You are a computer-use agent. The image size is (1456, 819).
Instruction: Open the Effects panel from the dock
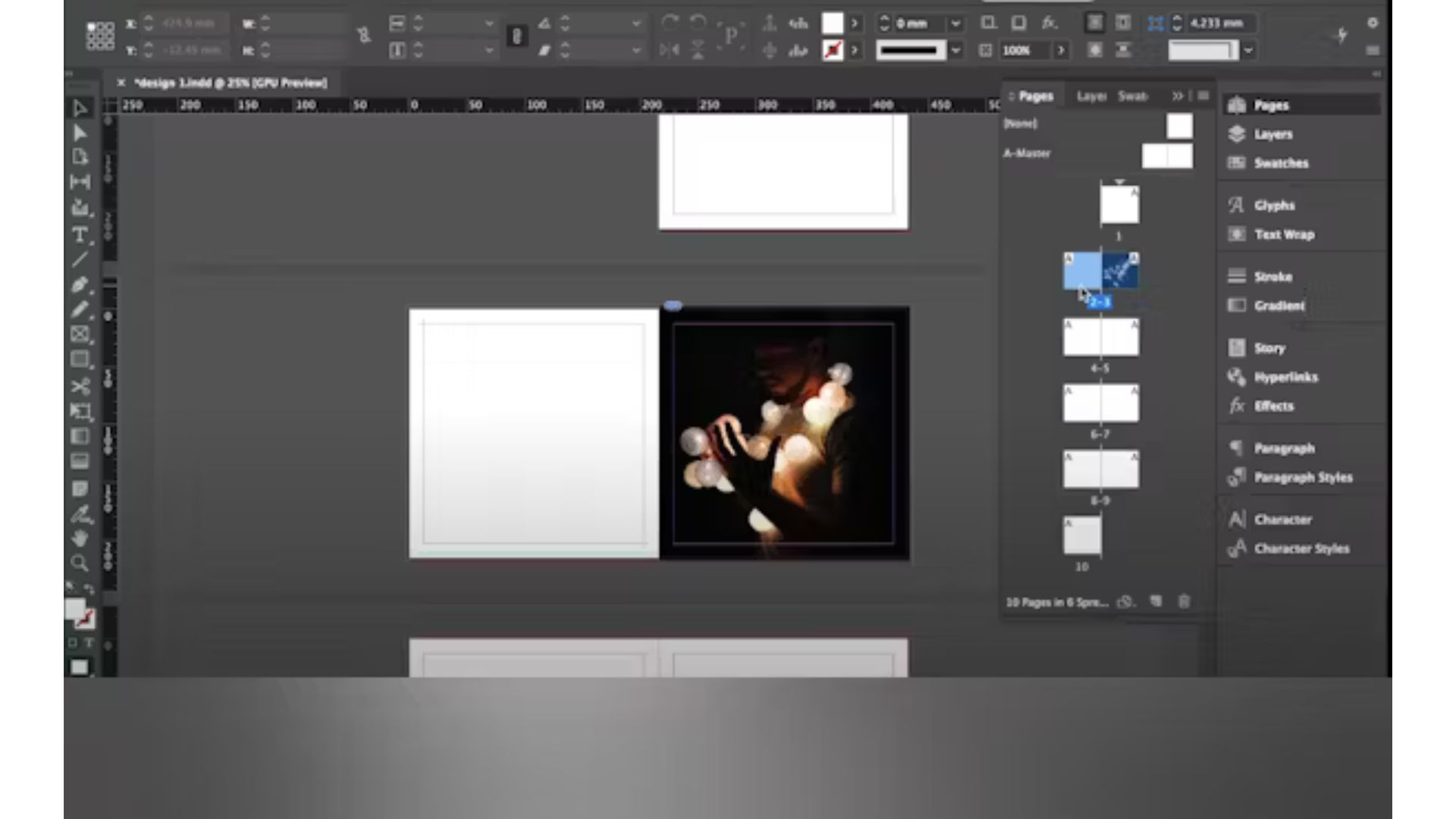tap(1274, 406)
